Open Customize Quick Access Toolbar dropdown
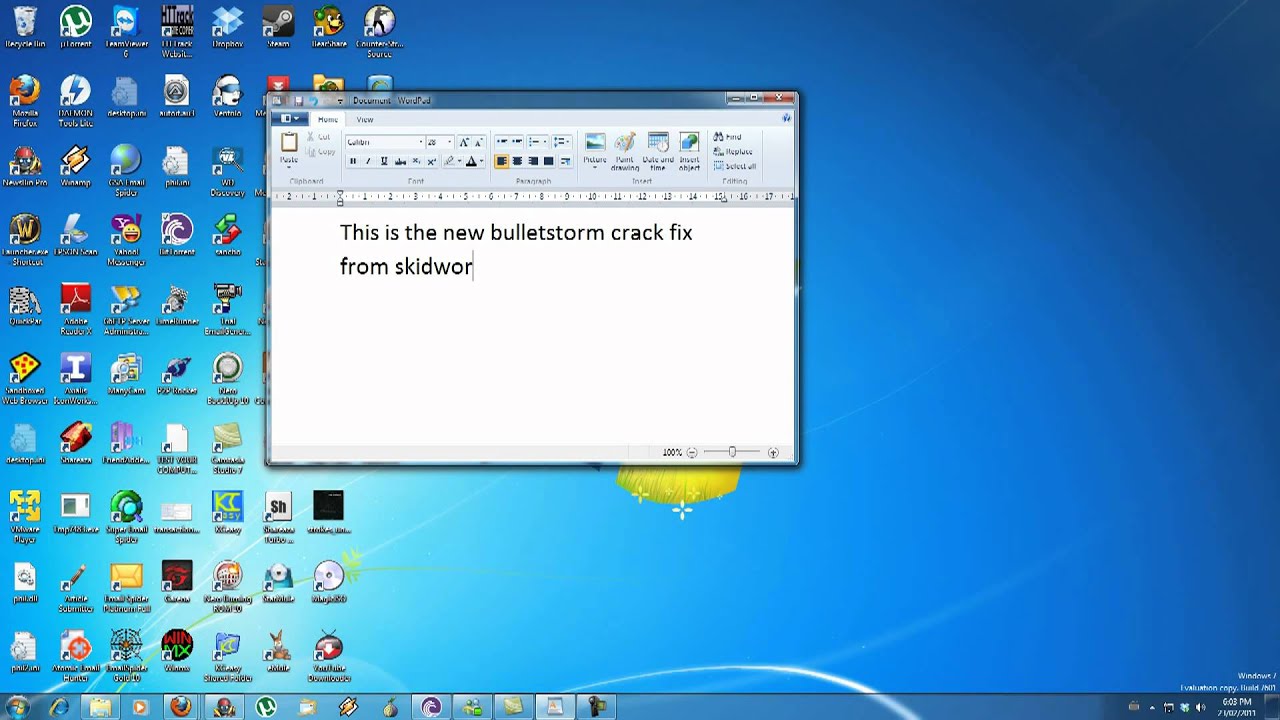Image resolution: width=1280 pixels, height=720 pixels. (340, 100)
